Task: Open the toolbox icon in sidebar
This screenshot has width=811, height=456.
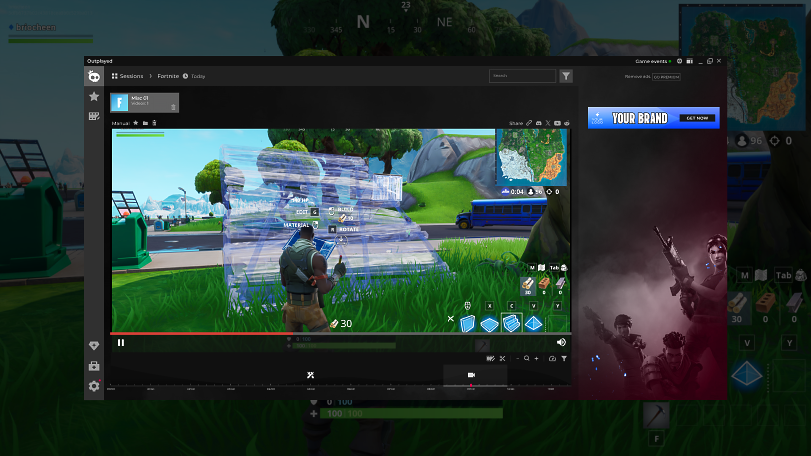Action: (x=94, y=366)
